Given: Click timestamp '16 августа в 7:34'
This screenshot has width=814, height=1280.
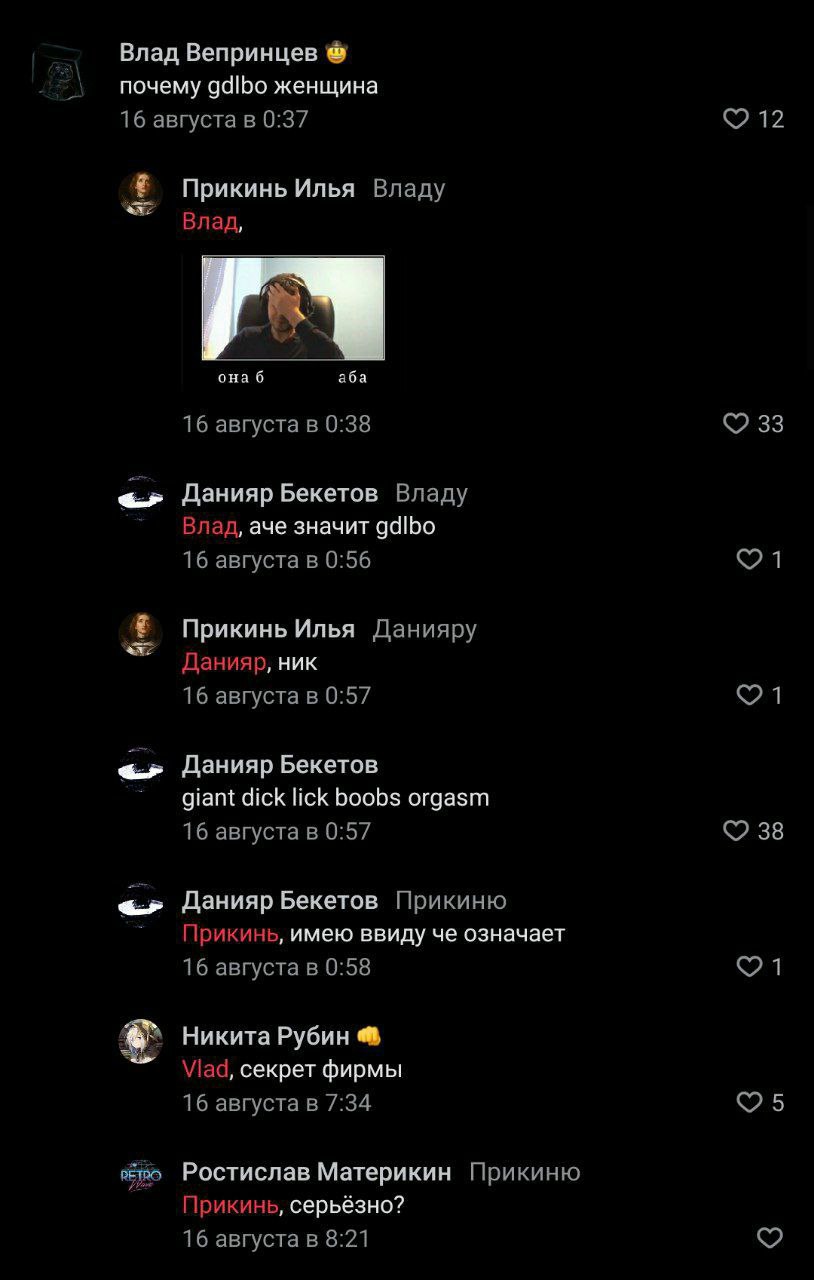Looking at the screenshot, I should (277, 1103).
